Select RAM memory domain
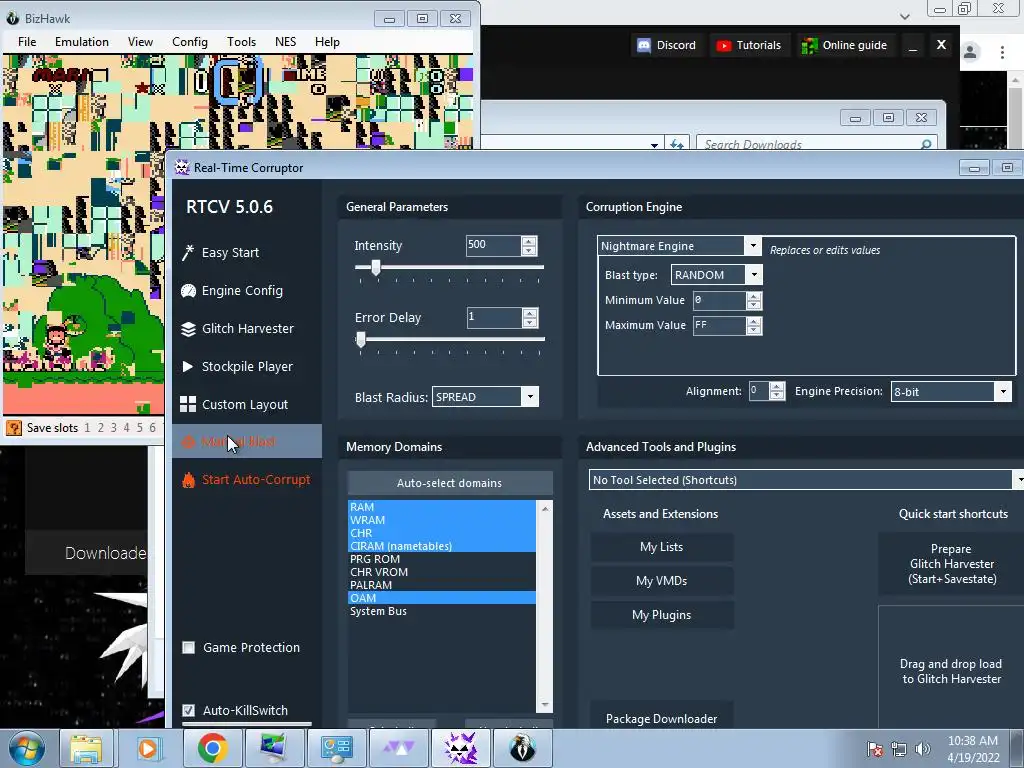The width and height of the screenshot is (1024, 768). (441, 507)
